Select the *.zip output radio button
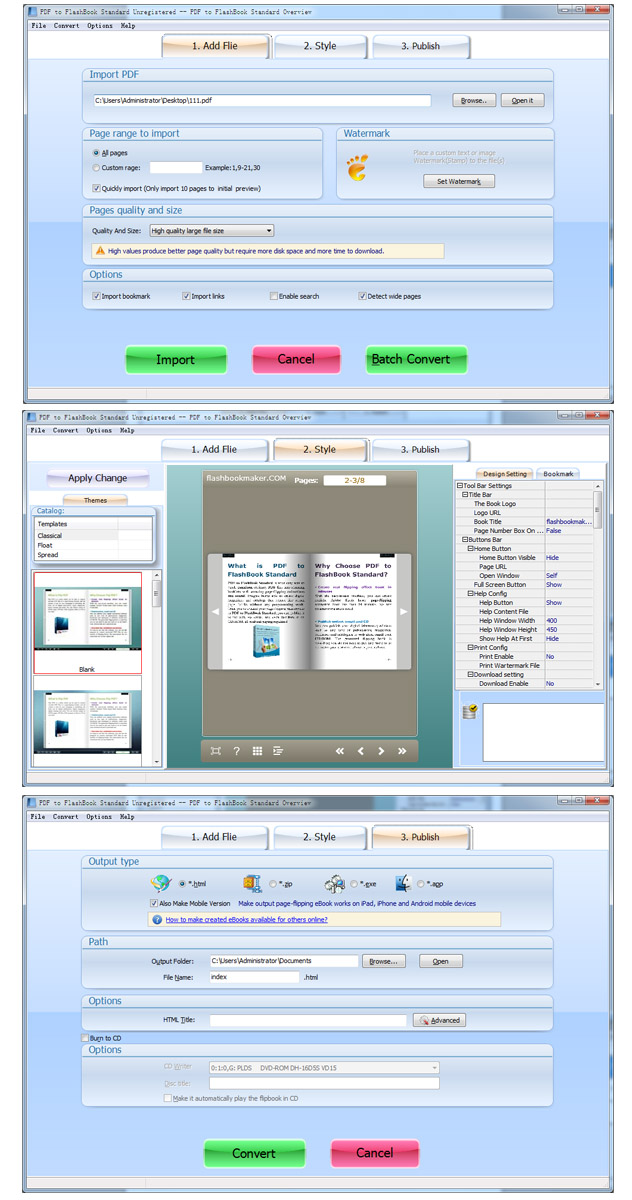The image size is (632, 1200). click(x=274, y=884)
